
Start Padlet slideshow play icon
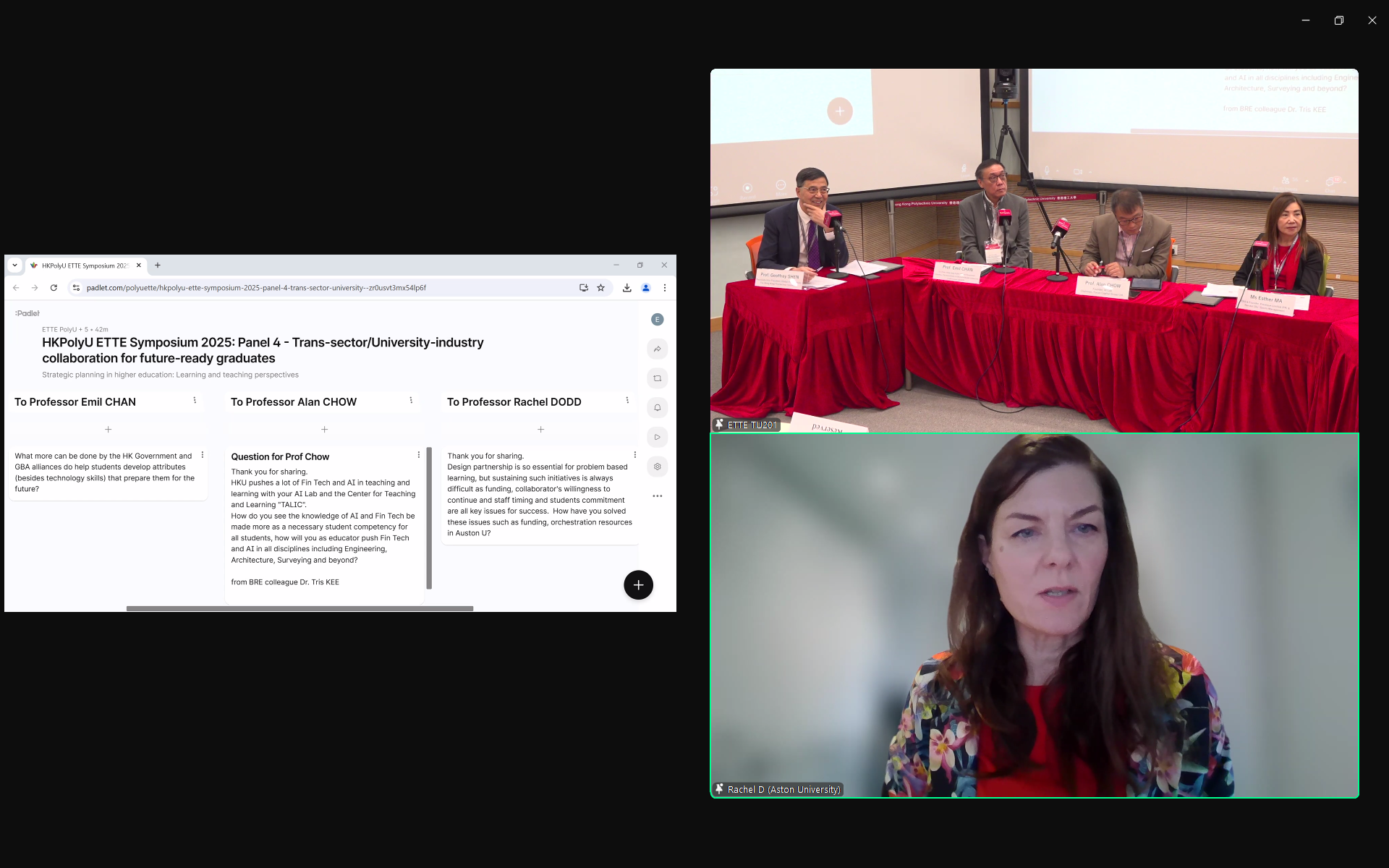click(x=657, y=437)
